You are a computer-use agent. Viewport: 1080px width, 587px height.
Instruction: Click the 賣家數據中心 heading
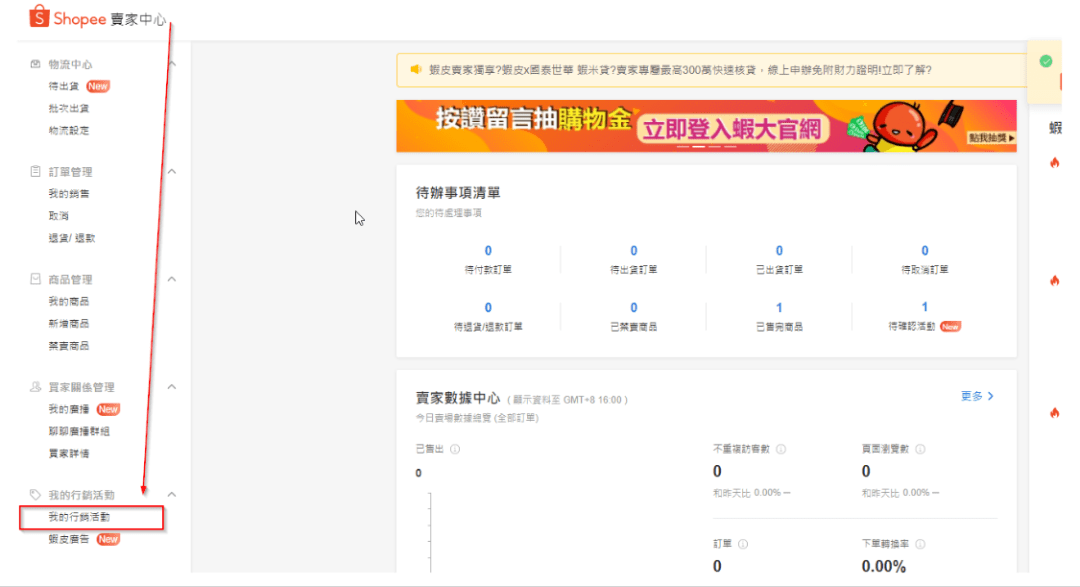[x=458, y=398]
